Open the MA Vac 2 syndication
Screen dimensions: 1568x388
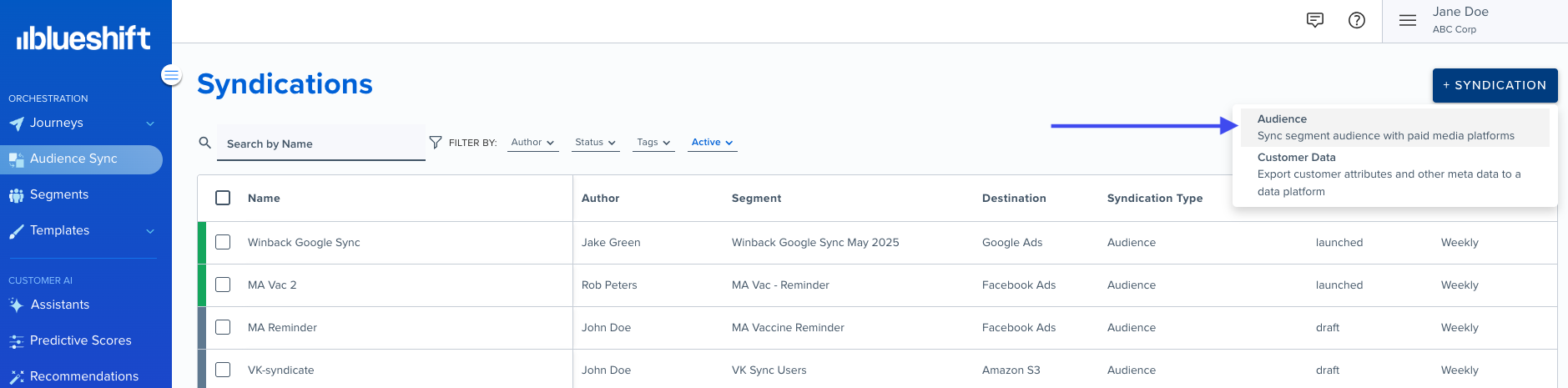click(x=272, y=285)
